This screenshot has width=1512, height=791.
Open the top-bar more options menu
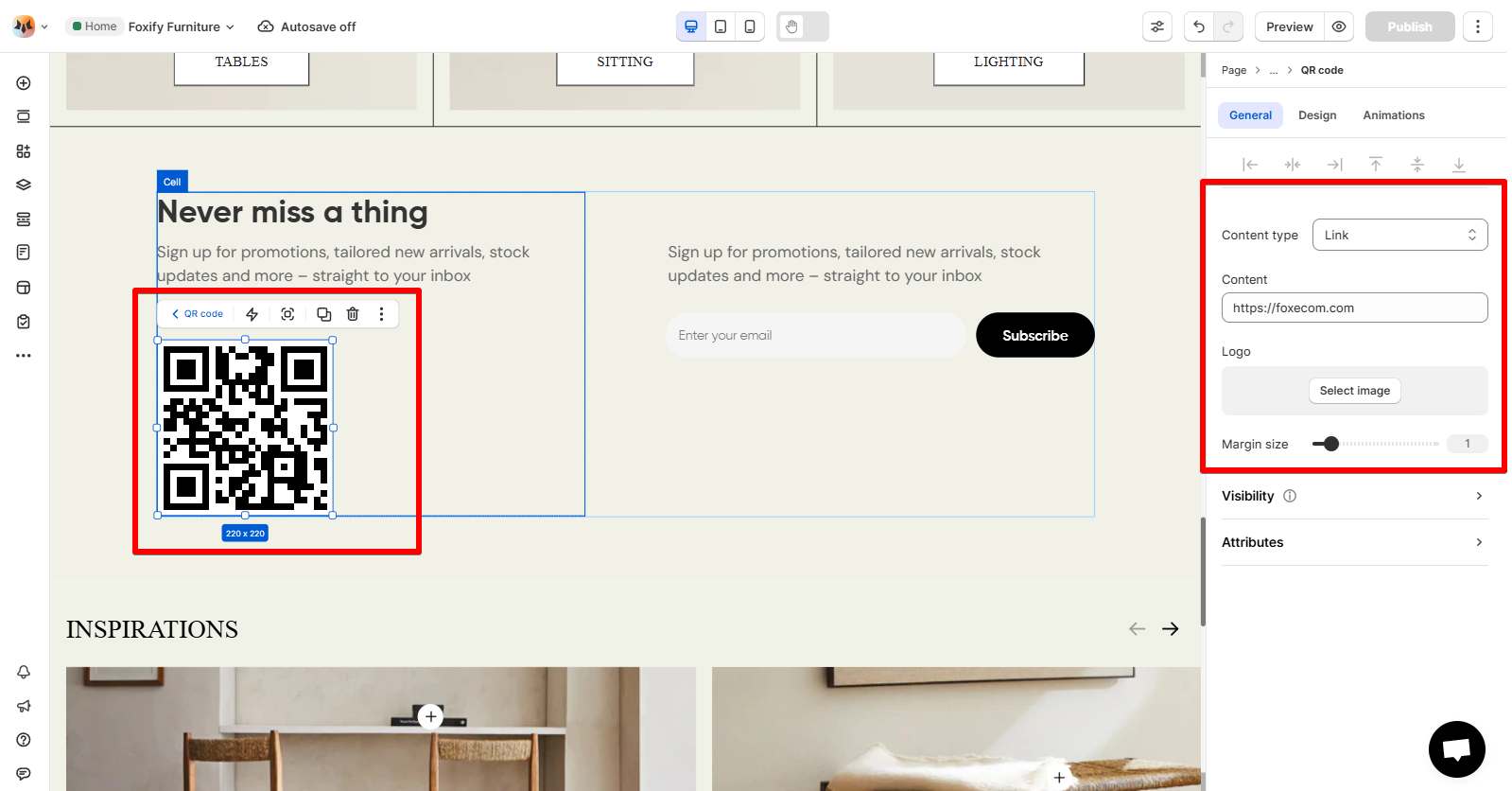point(1478,26)
